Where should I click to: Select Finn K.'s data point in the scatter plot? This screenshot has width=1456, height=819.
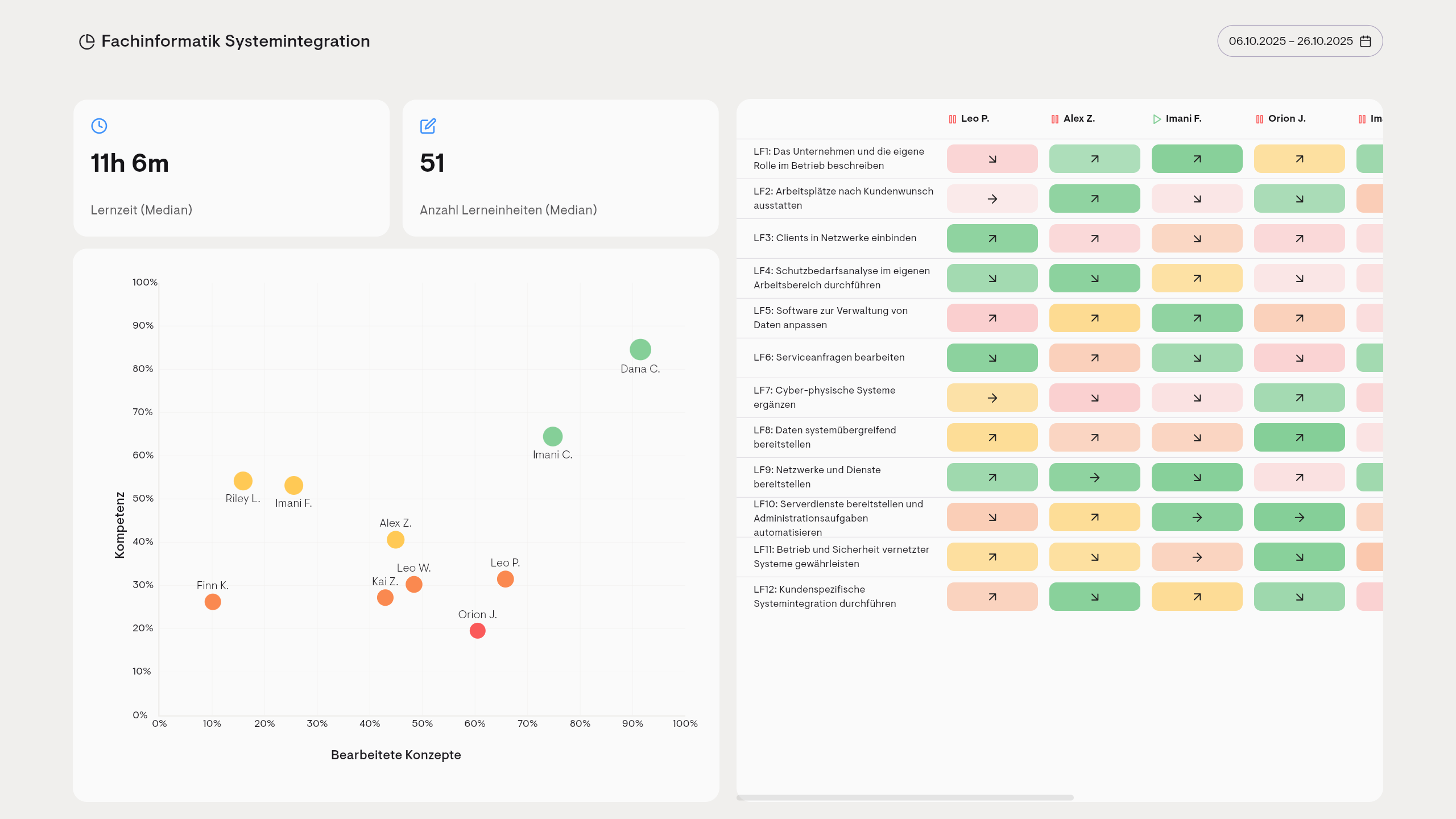pos(212,601)
